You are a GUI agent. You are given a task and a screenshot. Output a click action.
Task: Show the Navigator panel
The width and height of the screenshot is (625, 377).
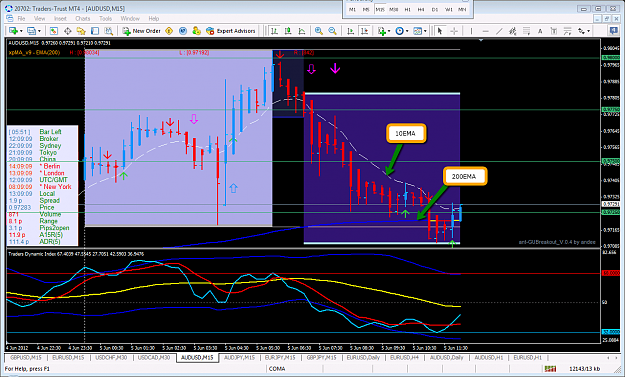(81, 31)
